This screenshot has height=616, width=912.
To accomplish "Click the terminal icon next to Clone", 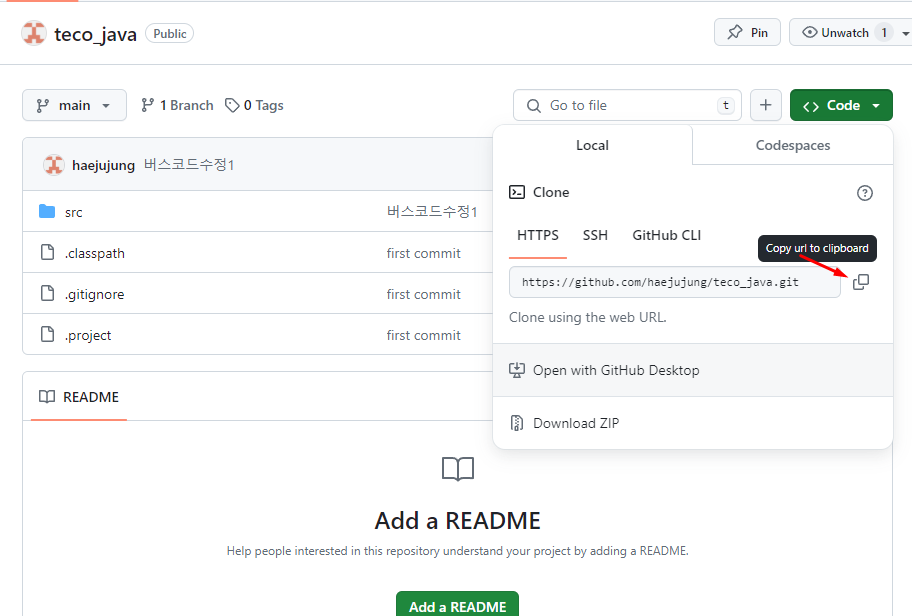I will tap(516, 192).
